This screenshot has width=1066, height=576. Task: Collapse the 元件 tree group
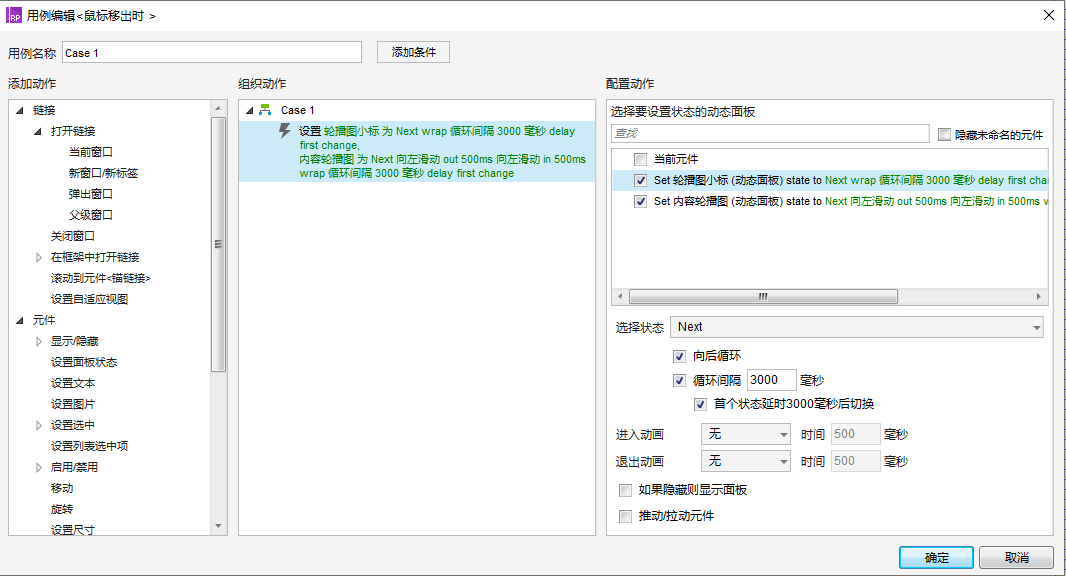[20, 320]
